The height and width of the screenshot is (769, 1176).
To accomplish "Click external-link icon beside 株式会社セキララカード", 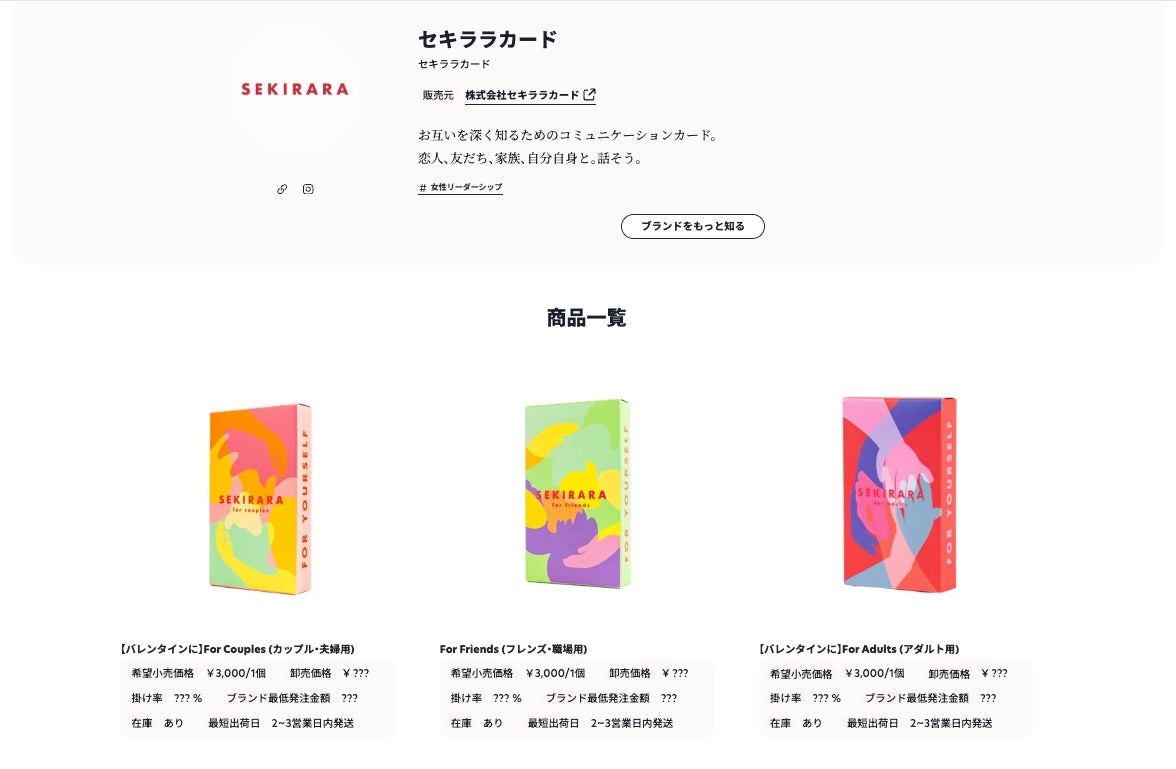I will point(590,95).
